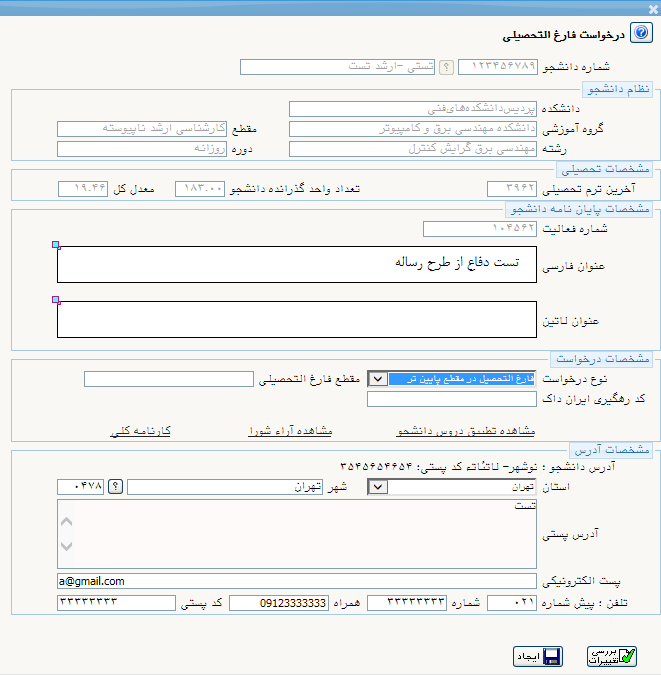The image size is (661, 675).
Task: Click تعداد واحد گذرانده دانشجو field
Action: click(200, 189)
